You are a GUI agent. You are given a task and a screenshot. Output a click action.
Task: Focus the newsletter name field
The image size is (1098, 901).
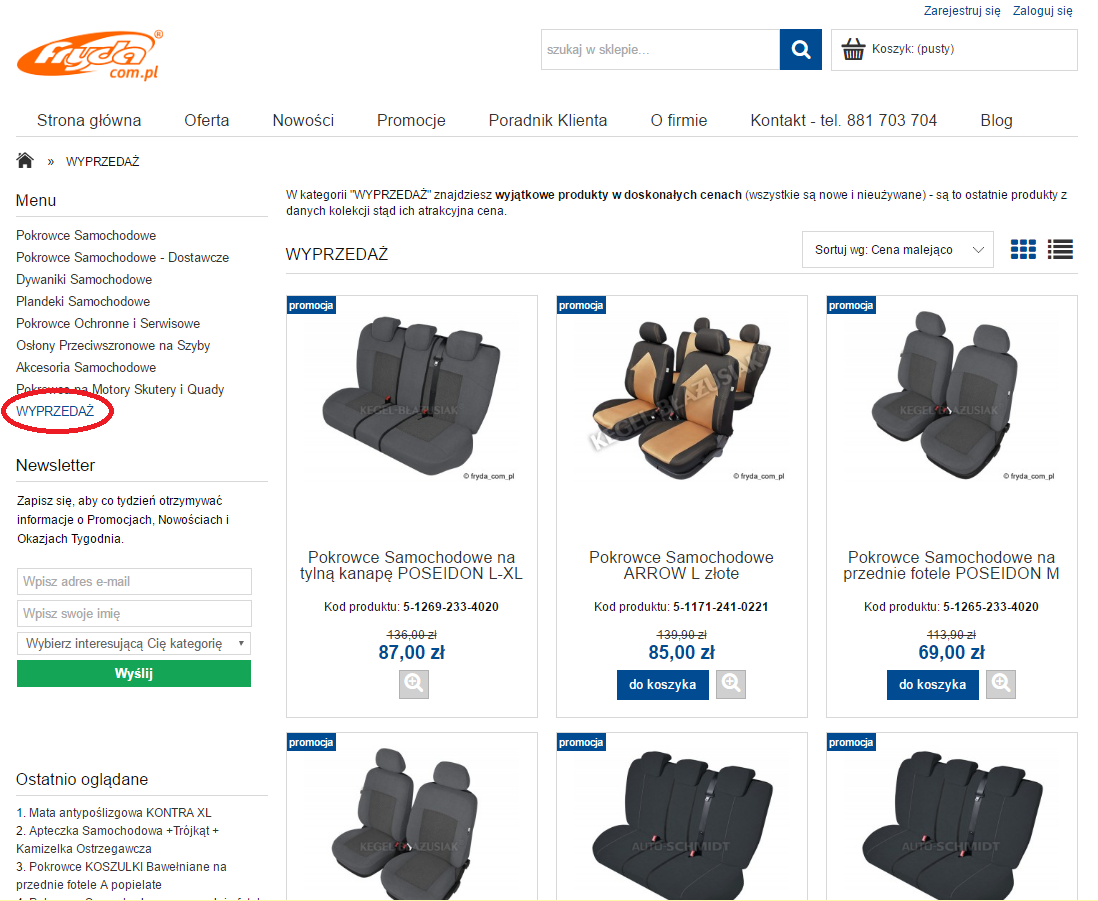click(x=134, y=613)
